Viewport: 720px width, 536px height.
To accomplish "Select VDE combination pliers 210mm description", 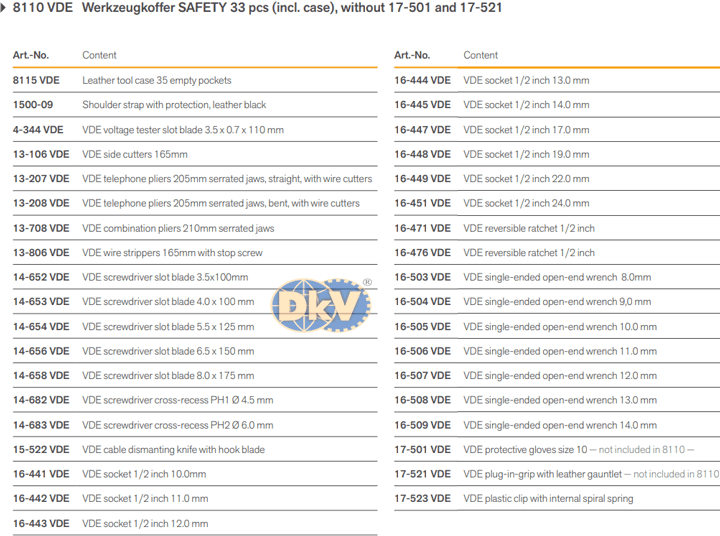I will (x=177, y=228).
